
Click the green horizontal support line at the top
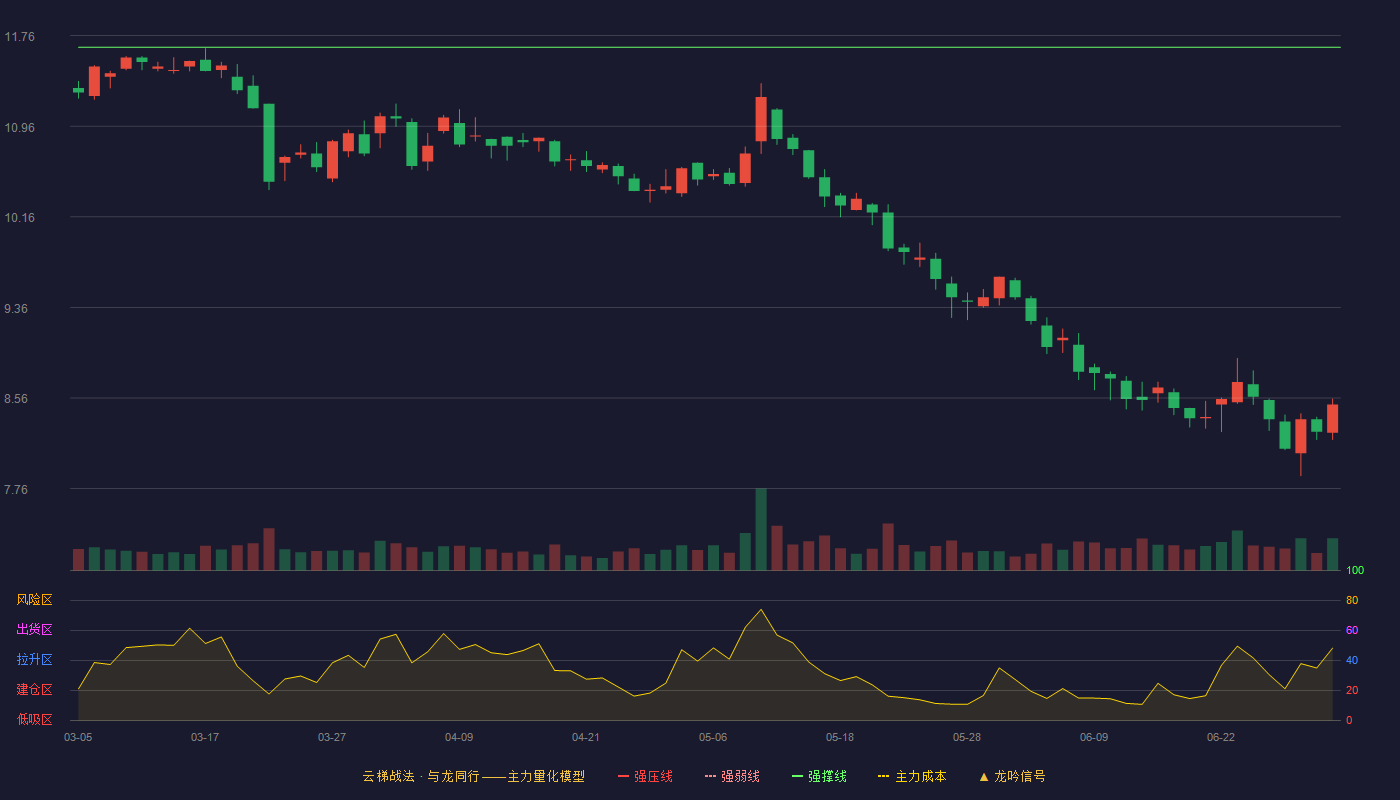(x=709, y=47)
